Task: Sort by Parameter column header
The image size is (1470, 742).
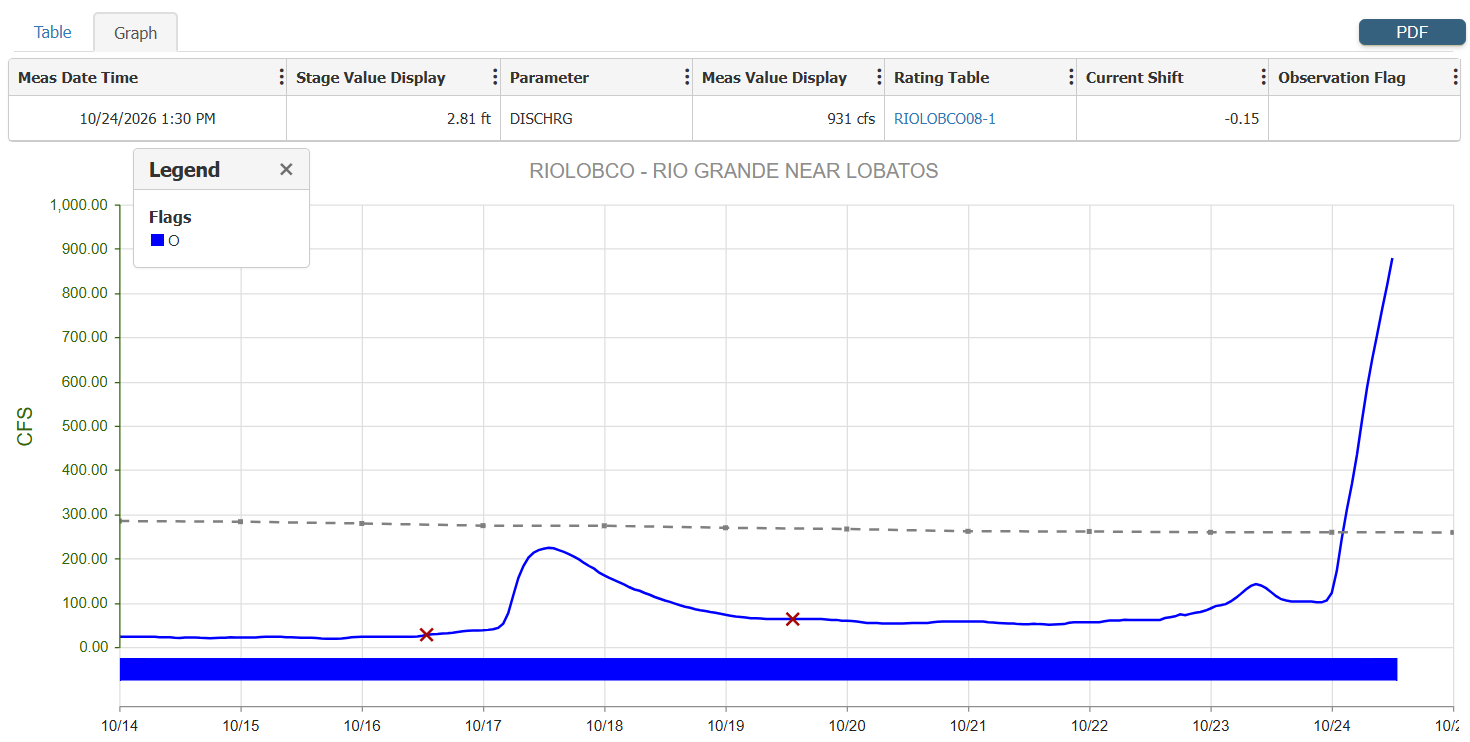Action: (x=549, y=78)
